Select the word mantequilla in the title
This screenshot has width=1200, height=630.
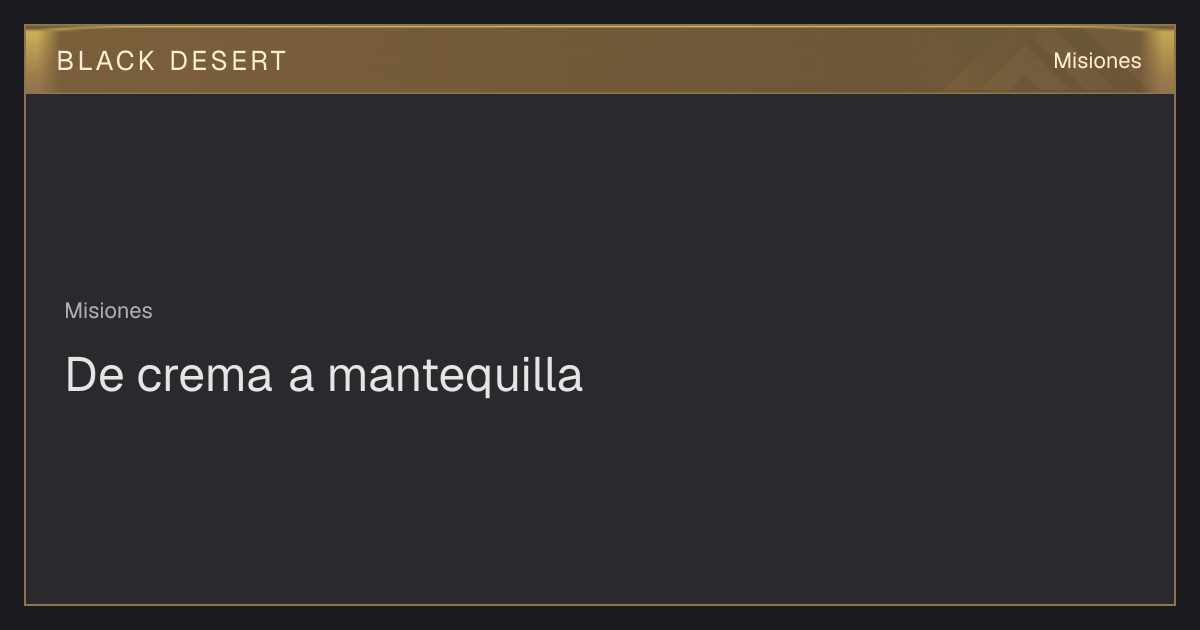pyautogui.click(x=455, y=376)
